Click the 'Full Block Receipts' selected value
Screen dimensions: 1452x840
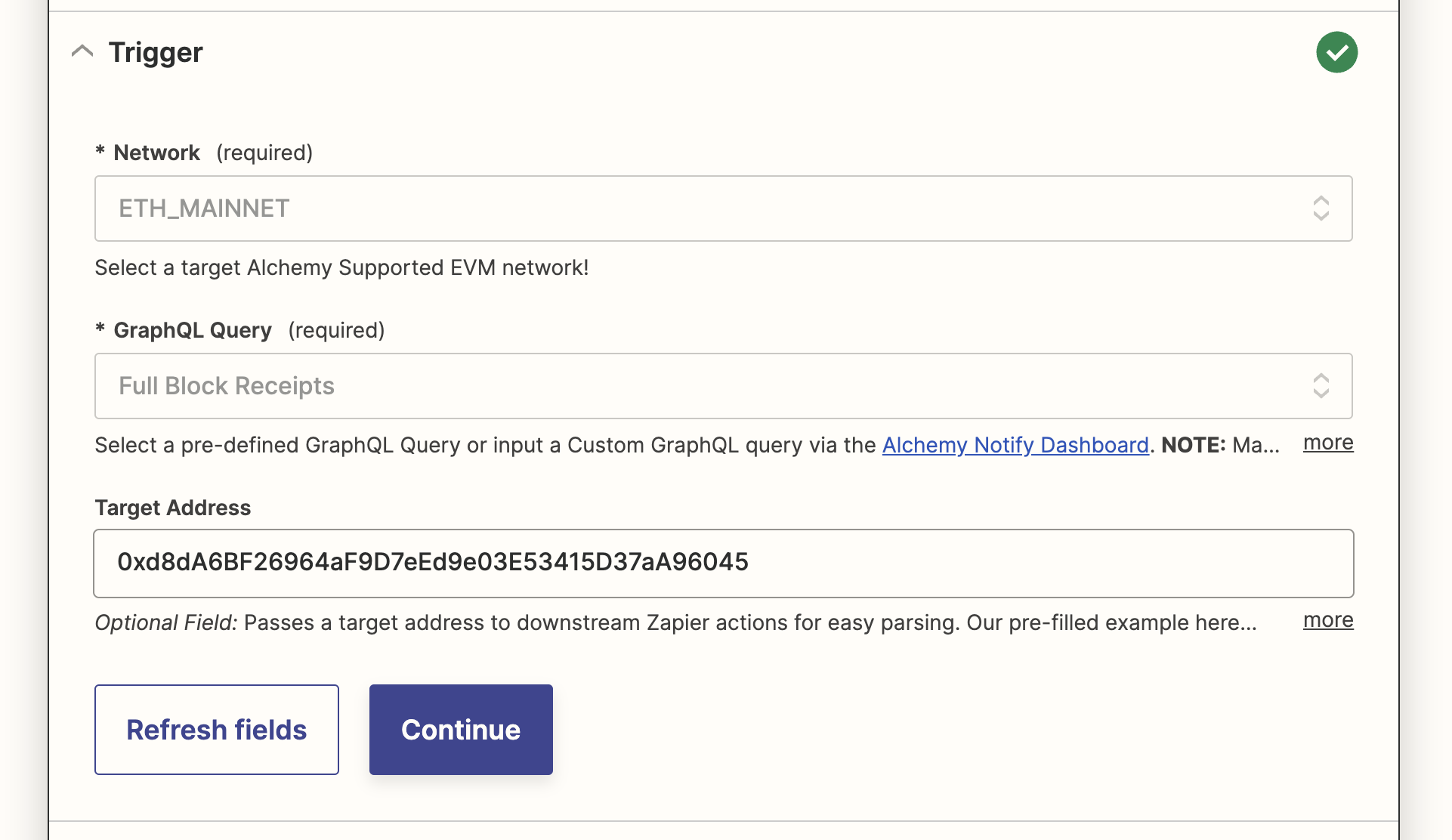pos(226,386)
